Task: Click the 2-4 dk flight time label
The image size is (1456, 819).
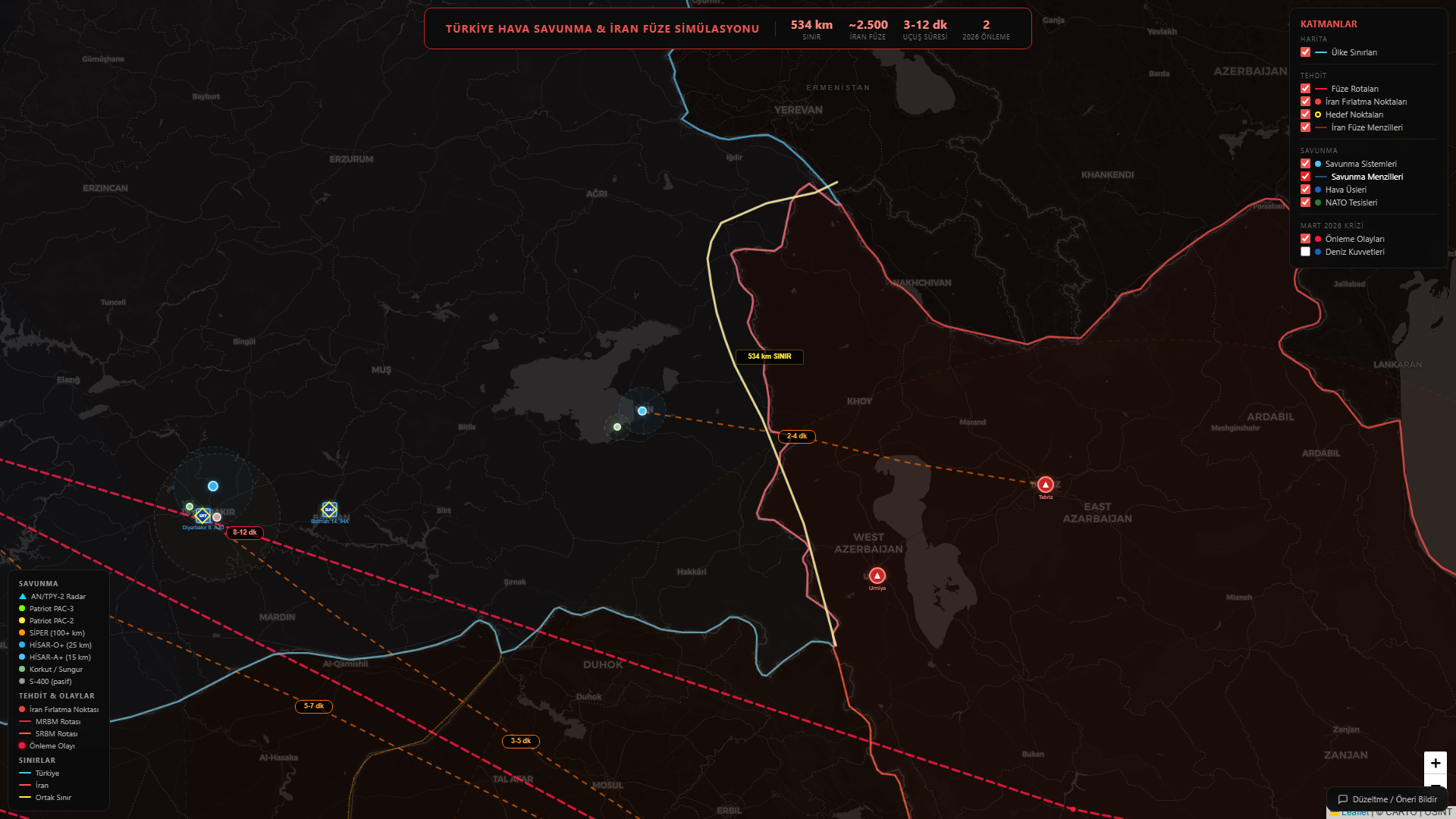Action: [796, 437]
